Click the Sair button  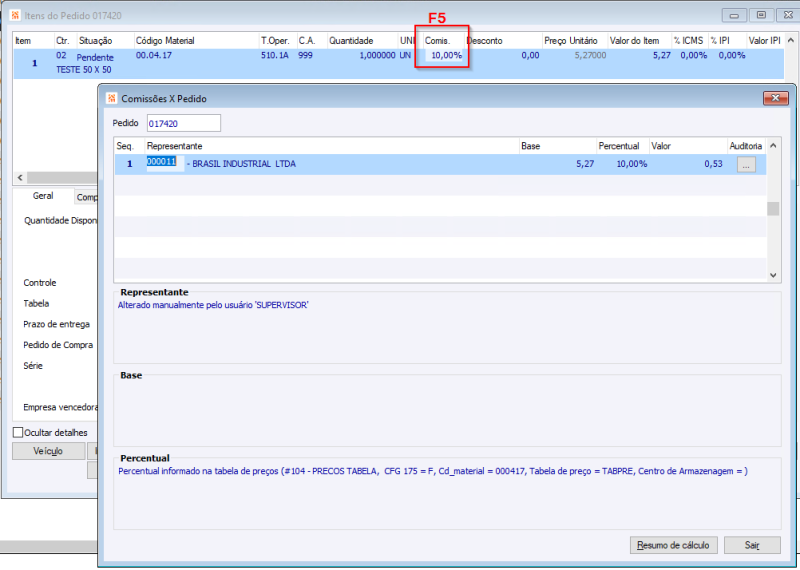click(752, 545)
